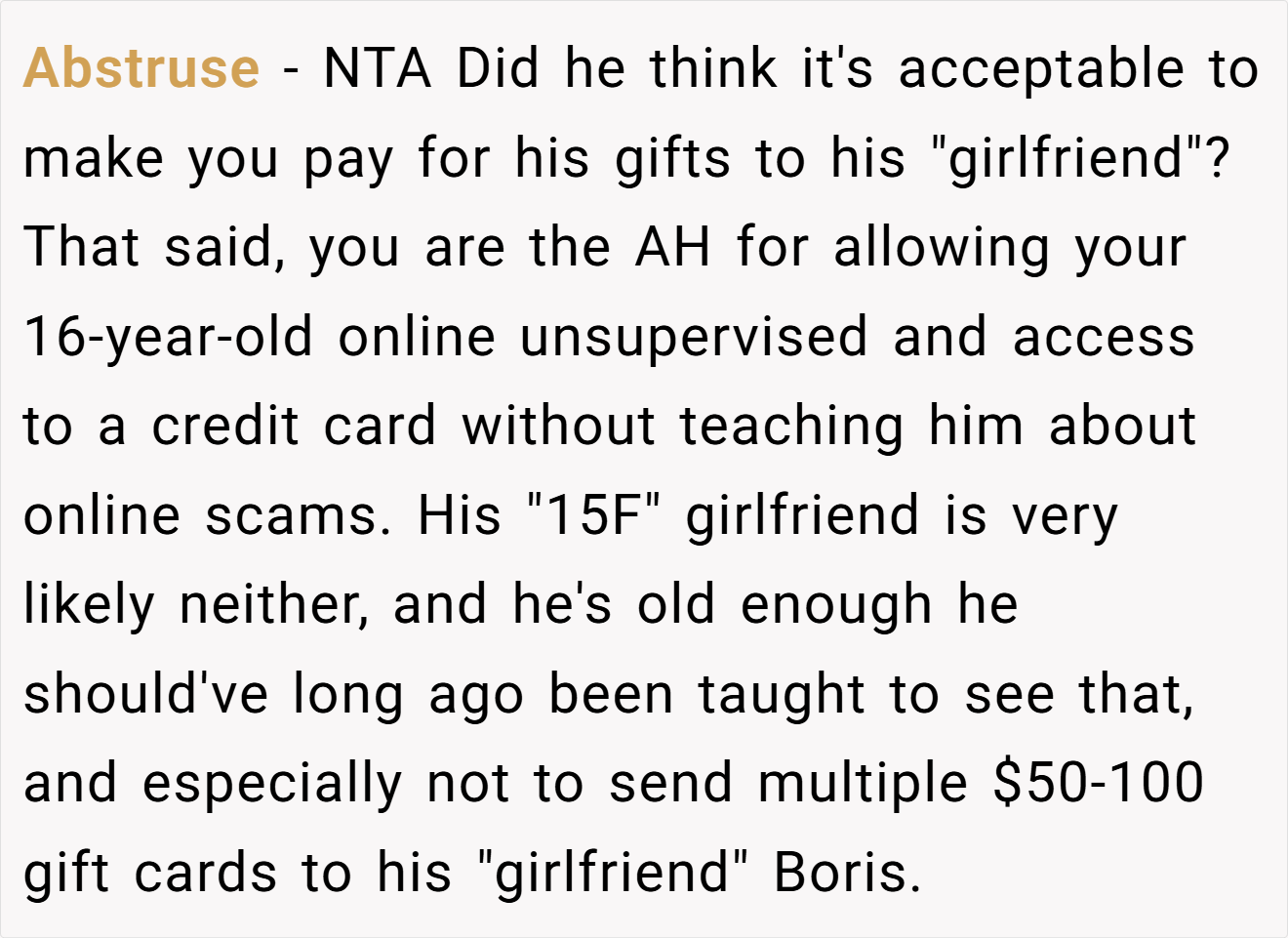Image resolution: width=1288 pixels, height=938 pixels.
Task: Click the word "teaching" in the comment
Action: (793, 428)
